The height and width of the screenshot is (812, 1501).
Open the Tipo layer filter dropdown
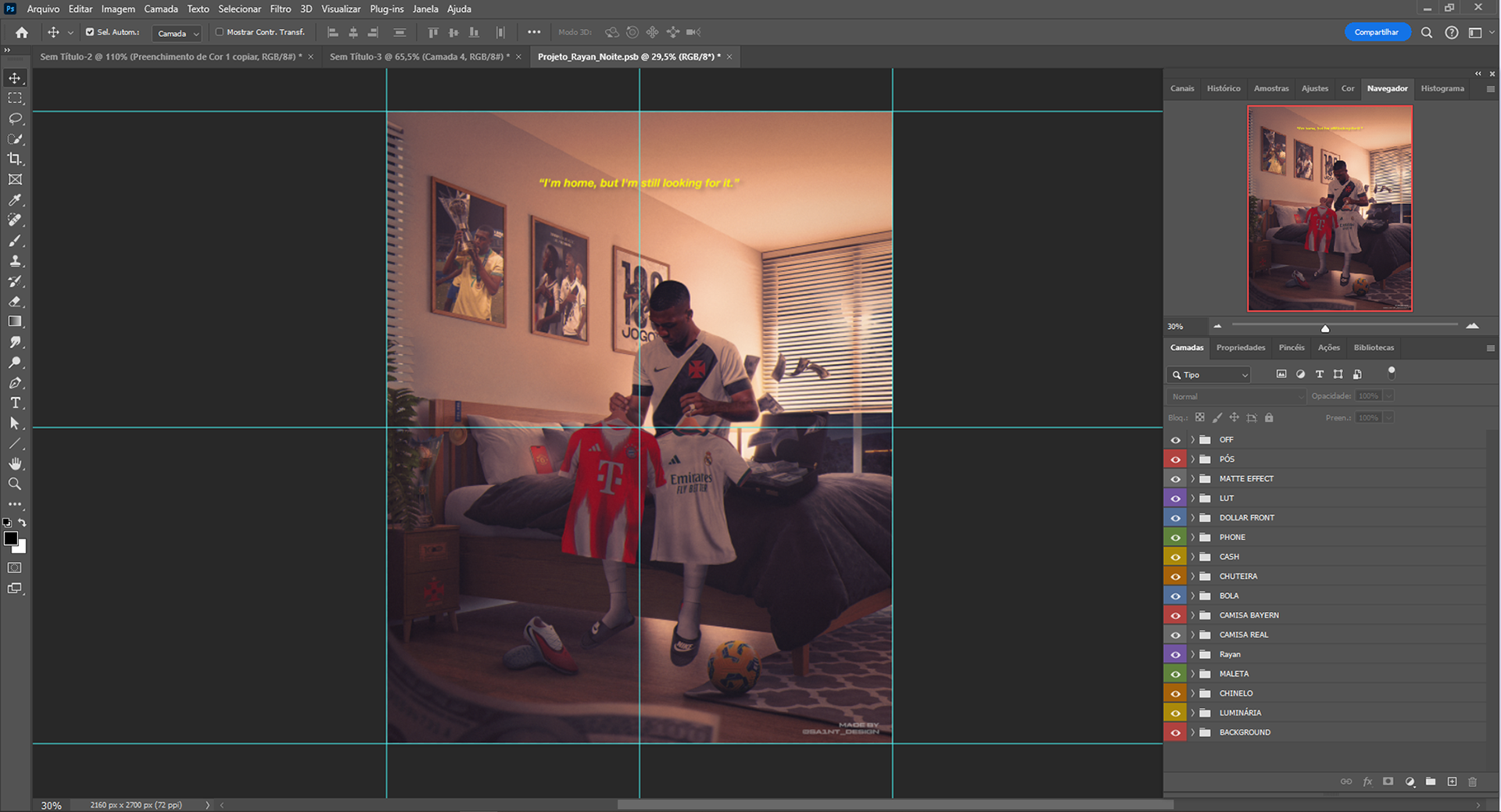tap(1209, 375)
